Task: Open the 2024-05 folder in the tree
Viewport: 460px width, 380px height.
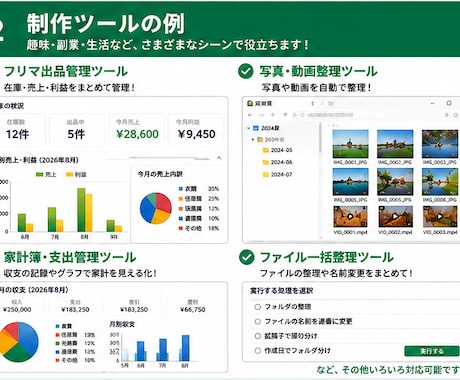Action: click(x=281, y=150)
